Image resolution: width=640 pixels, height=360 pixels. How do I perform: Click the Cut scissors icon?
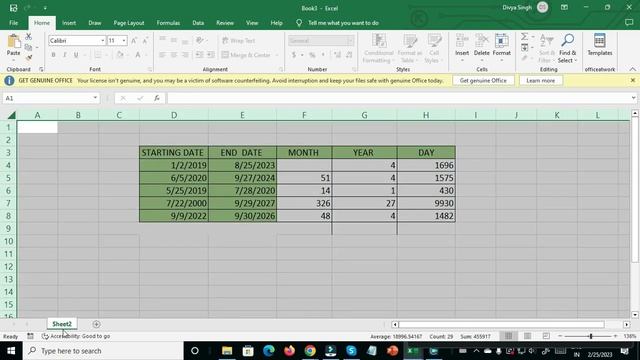point(28,37)
